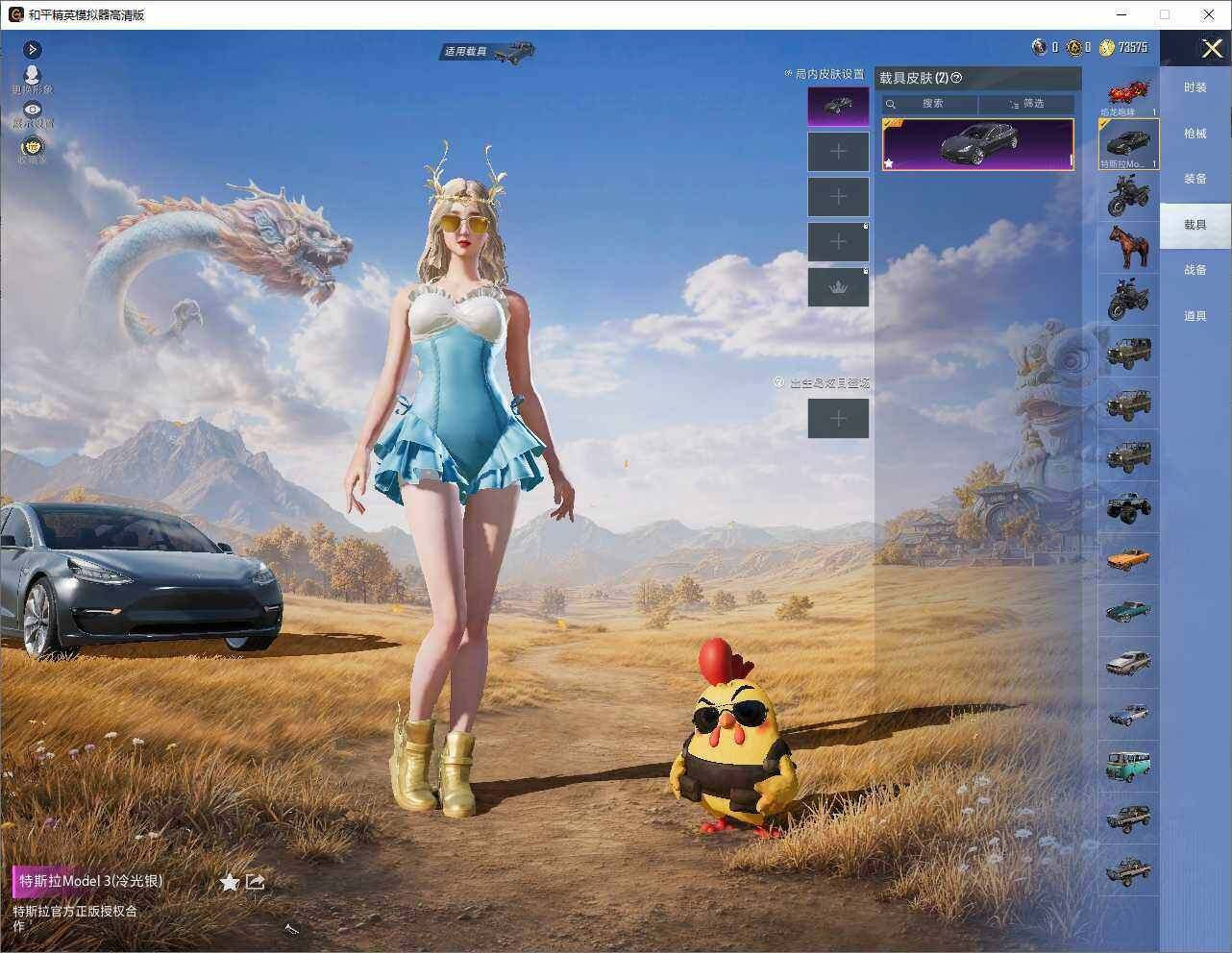Switch to the 道具 tab

pos(1195,316)
